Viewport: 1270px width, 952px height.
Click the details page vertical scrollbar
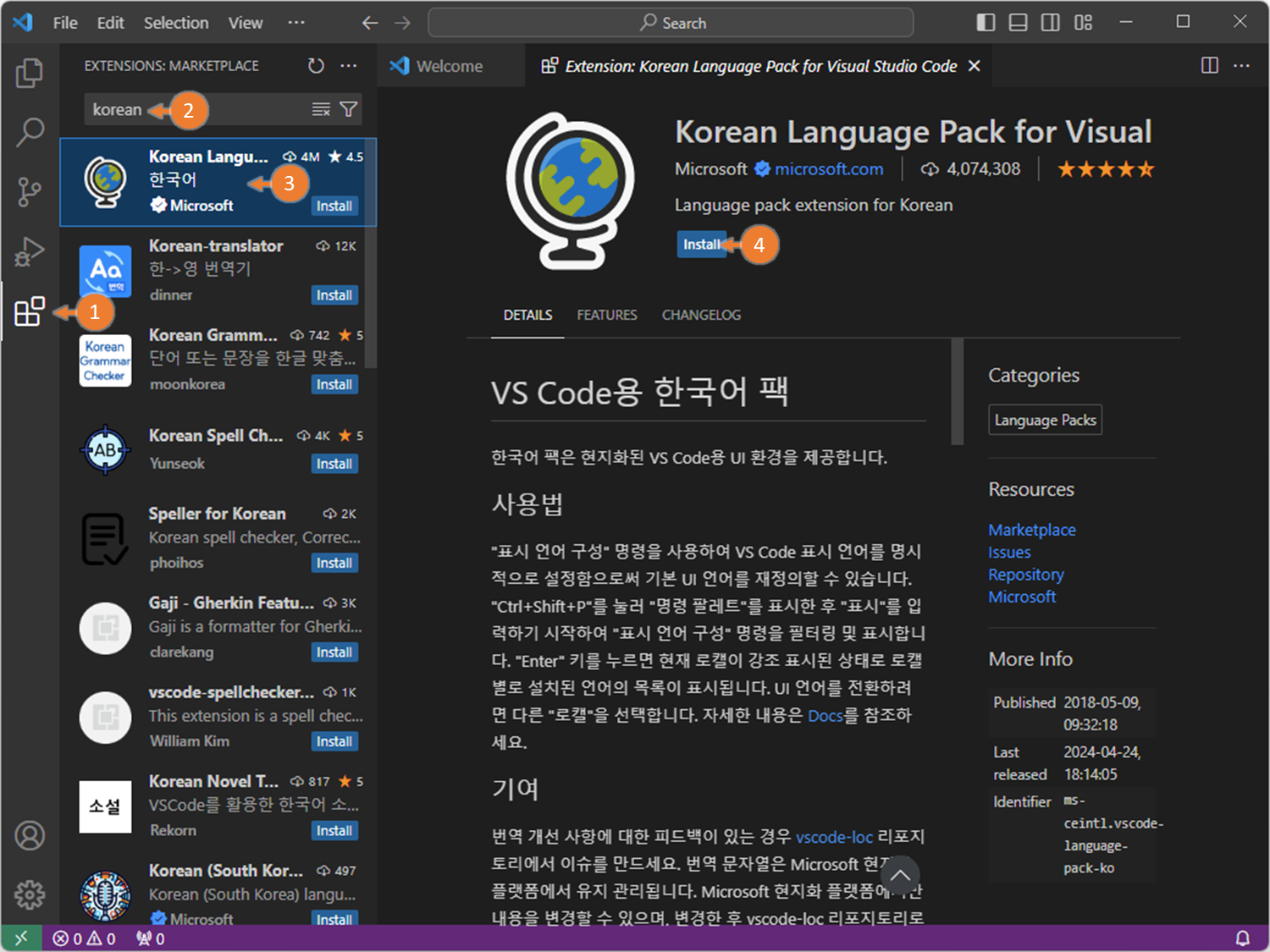(957, 391)
